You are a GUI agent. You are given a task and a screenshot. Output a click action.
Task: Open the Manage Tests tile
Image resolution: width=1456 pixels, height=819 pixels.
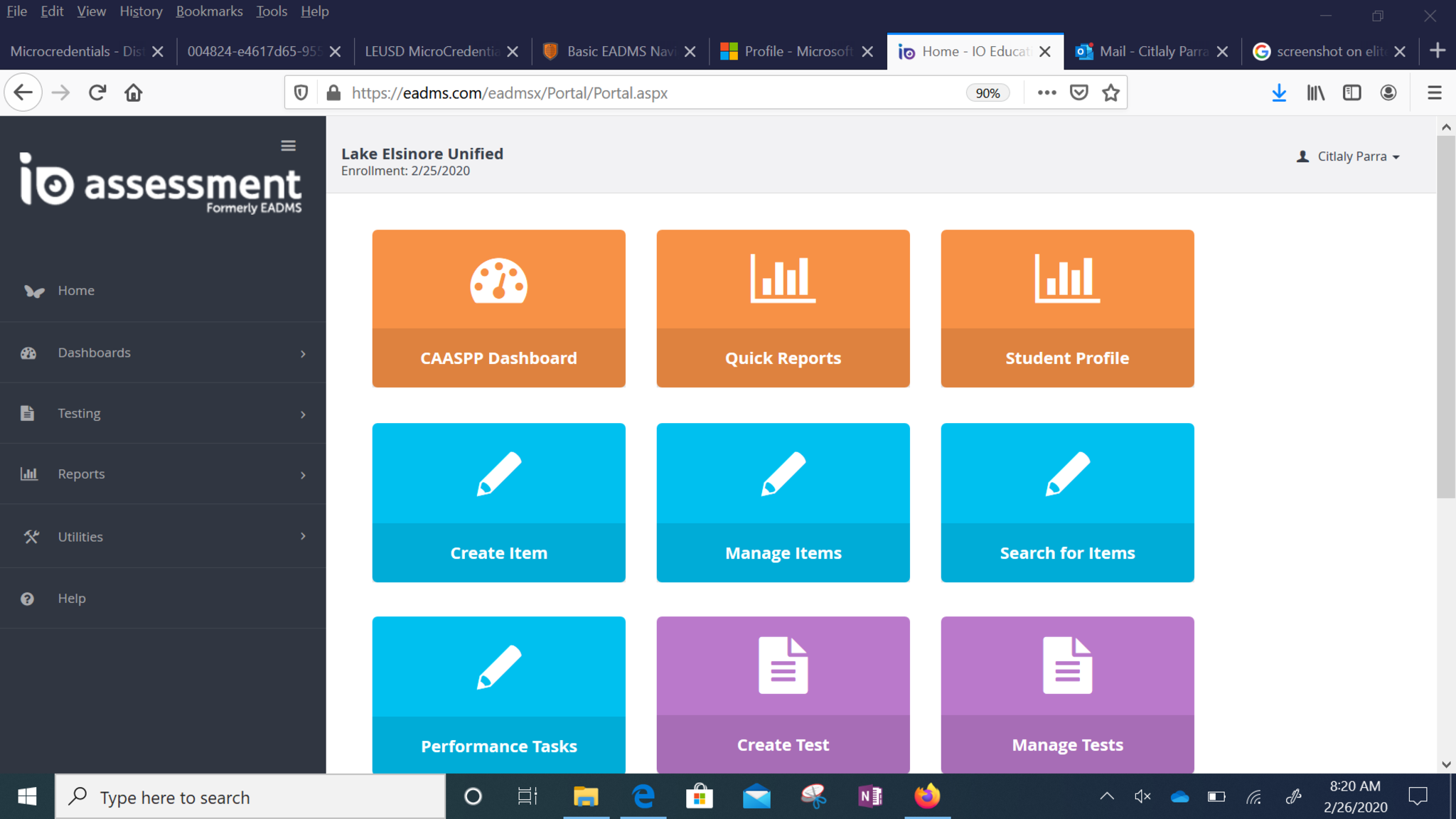(x=1067, y=694)
